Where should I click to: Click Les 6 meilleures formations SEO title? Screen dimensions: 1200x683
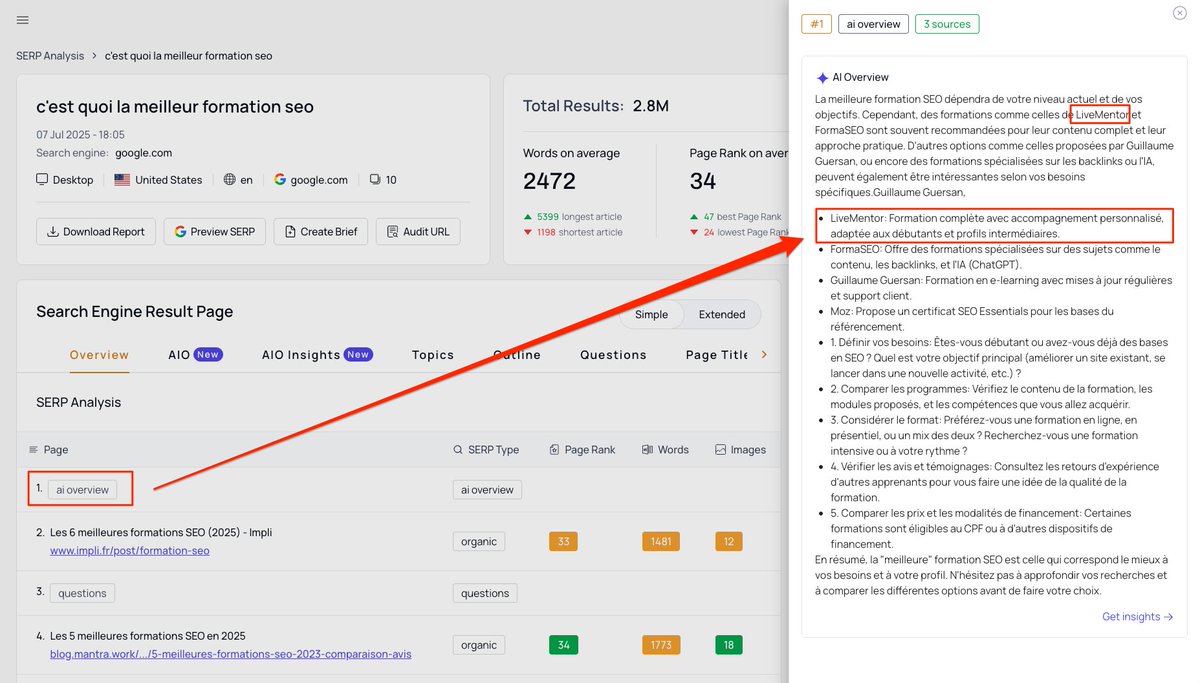coord(161,533)
